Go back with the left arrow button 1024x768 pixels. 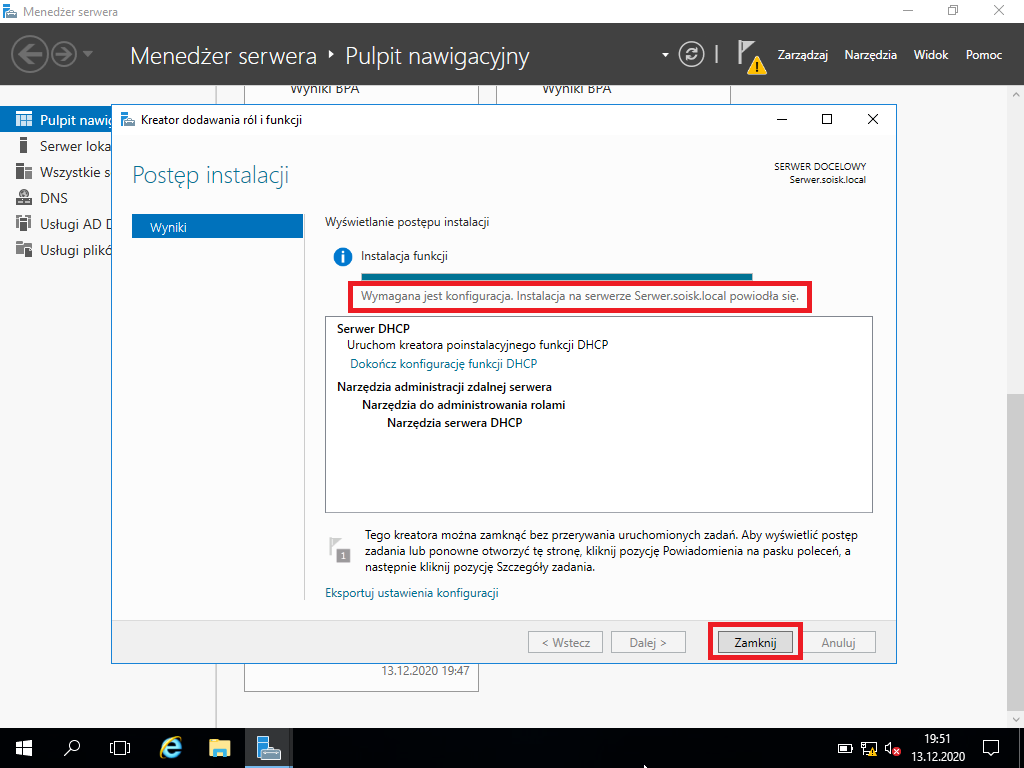click(29, 54)
